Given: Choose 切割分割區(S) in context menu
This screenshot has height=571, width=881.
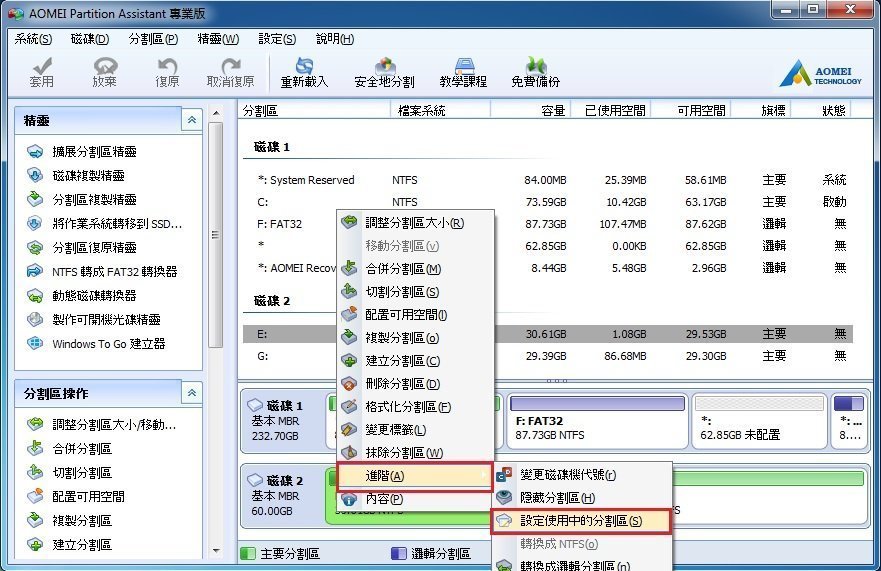Looking at the screenshot, I should click(x=415, y=292).
